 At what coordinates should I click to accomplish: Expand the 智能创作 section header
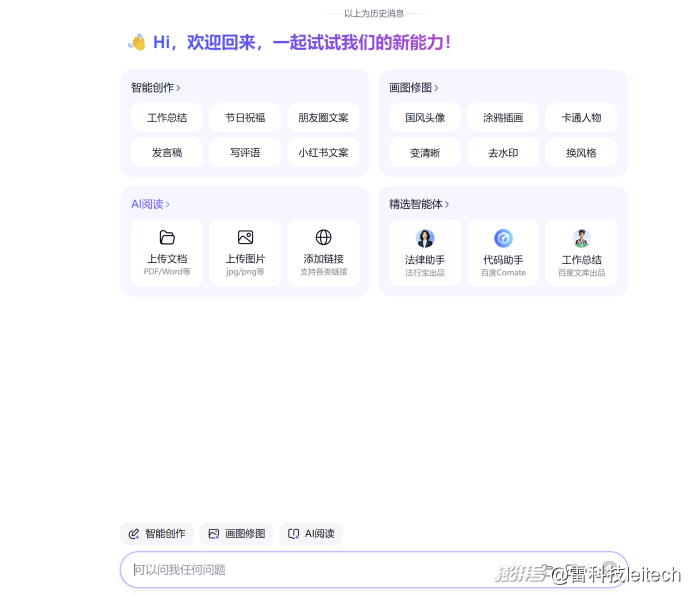pyautogui.click(x=155, y=88)
